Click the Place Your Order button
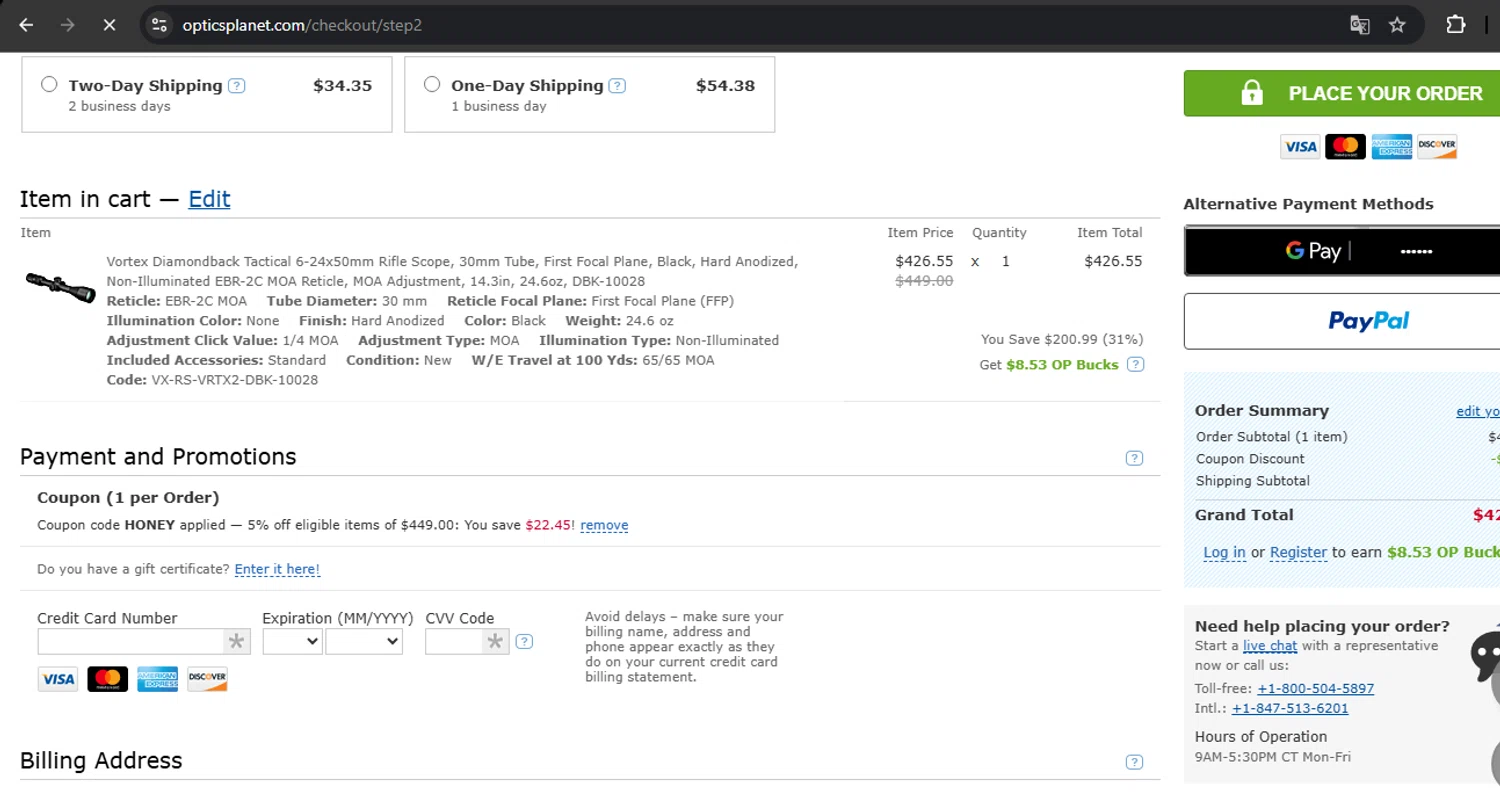 click(1341, 93)
